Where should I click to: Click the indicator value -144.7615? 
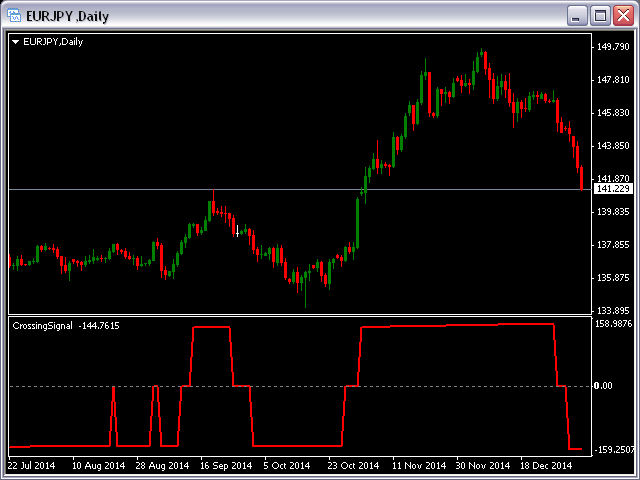tap(99, 326)
